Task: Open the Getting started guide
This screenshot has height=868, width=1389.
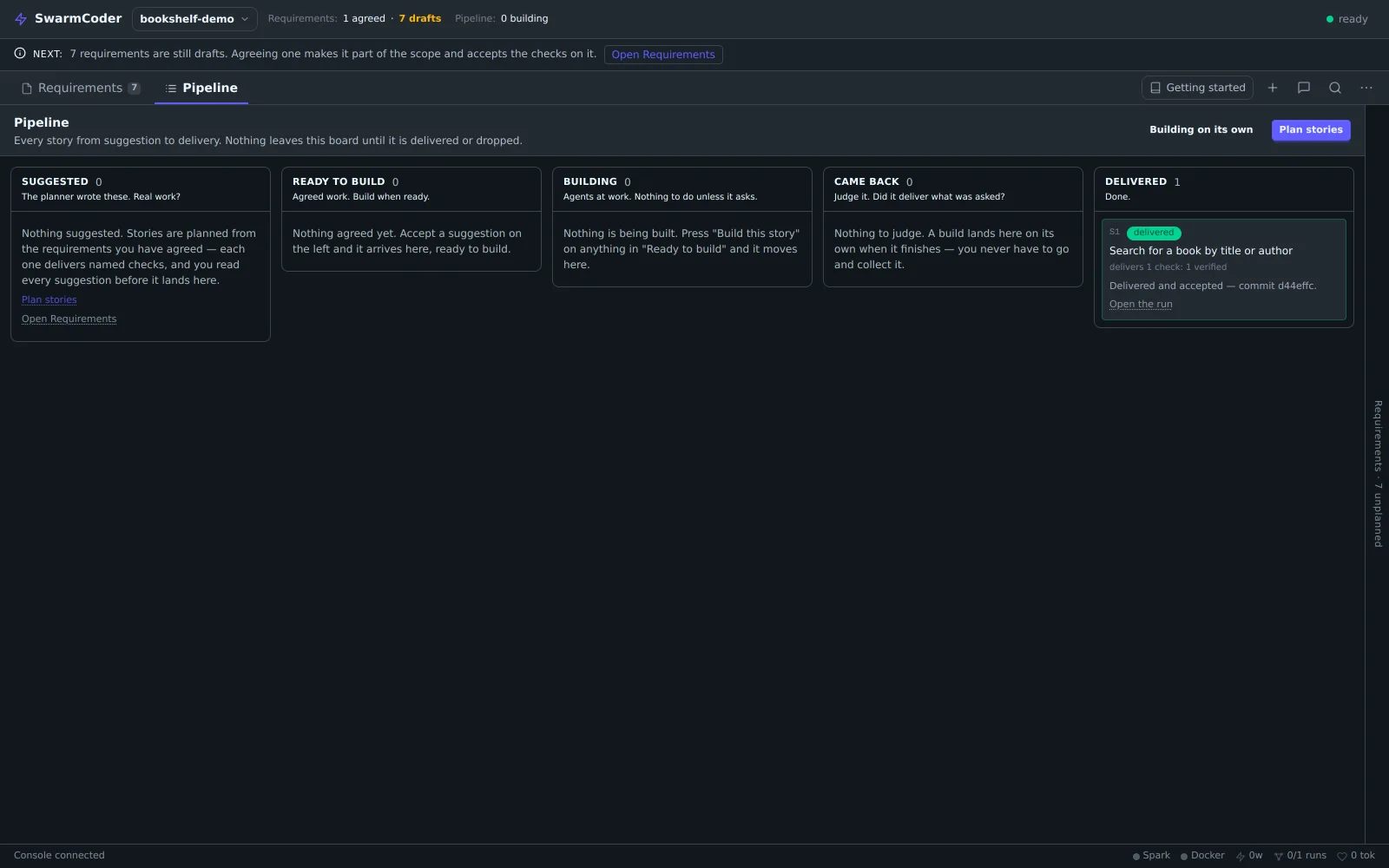Action: tap(1197, 88)
